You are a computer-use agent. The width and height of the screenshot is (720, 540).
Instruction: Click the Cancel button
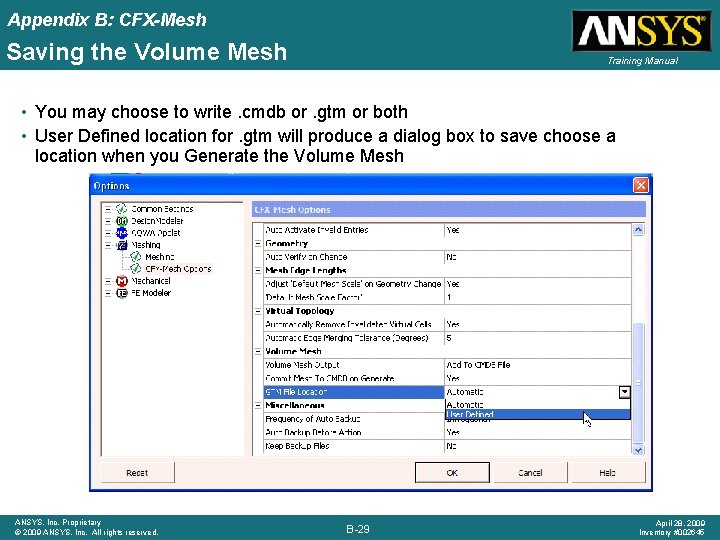click(x=530, y=472)
